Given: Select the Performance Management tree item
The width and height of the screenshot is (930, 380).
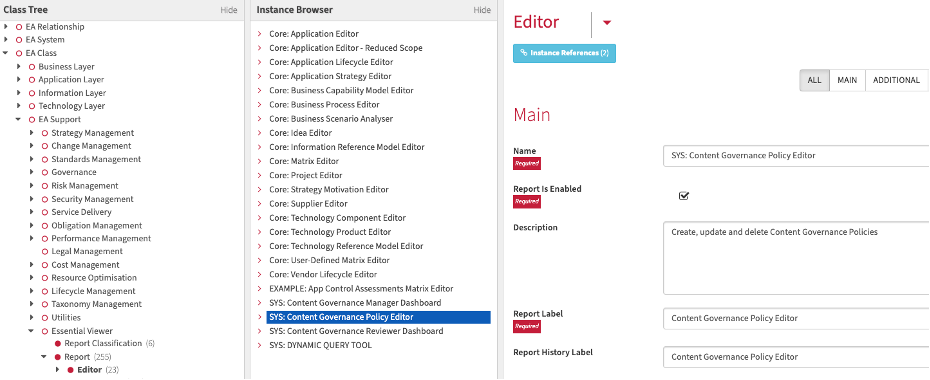Looking at the screenshot, I should click(101, 238).
